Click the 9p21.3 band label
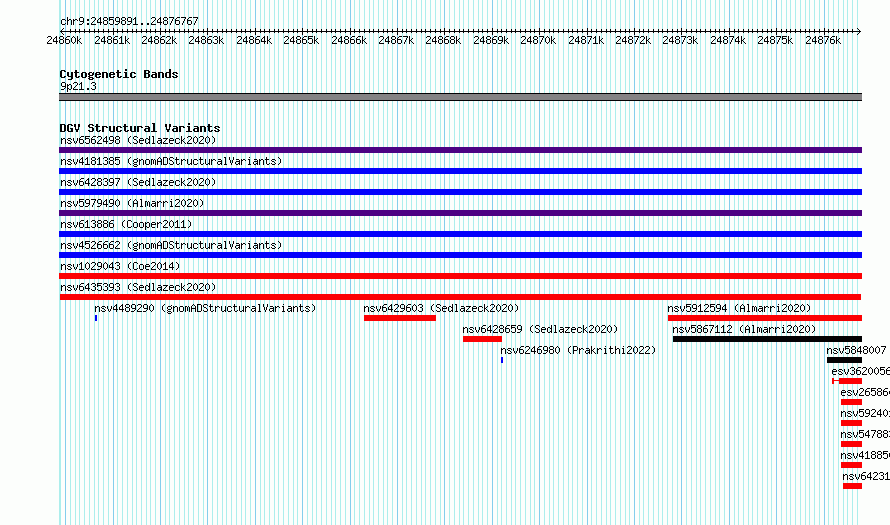 (x=78, y=86)
